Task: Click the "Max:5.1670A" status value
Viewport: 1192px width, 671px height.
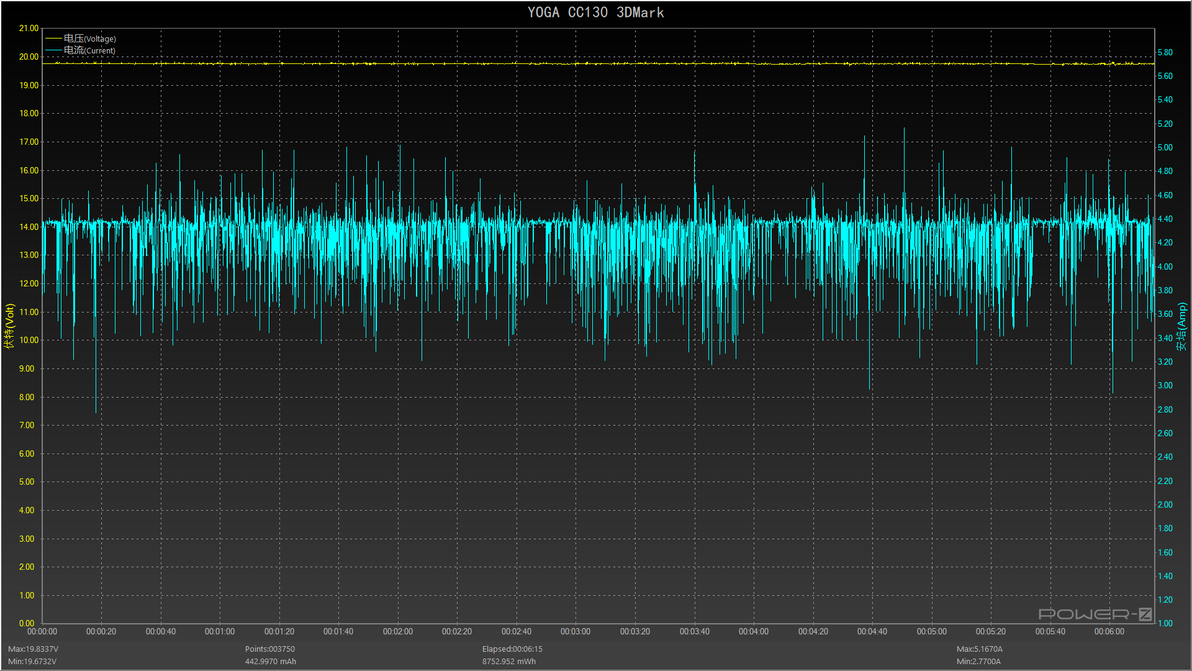Action: (979, 649)
